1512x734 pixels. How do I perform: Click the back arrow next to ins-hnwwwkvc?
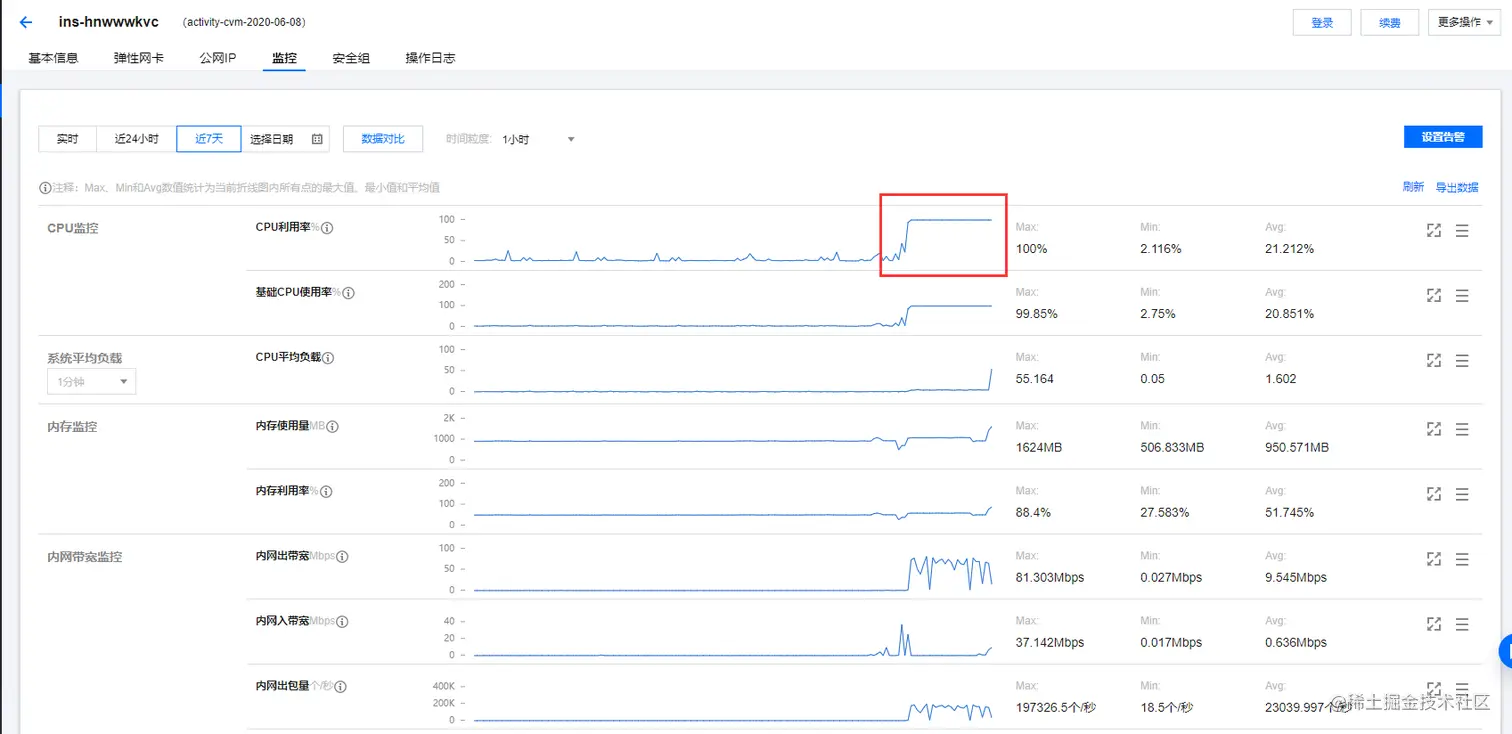[x=25, y=21]
